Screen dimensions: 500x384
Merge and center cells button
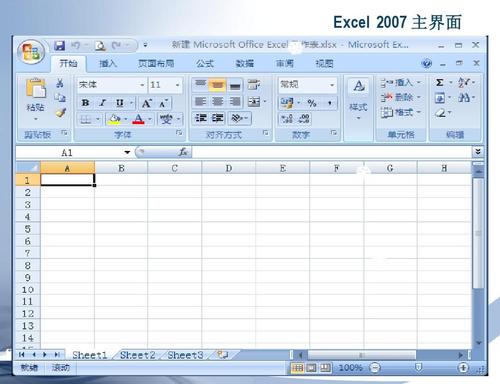click(x=254, y=102)
